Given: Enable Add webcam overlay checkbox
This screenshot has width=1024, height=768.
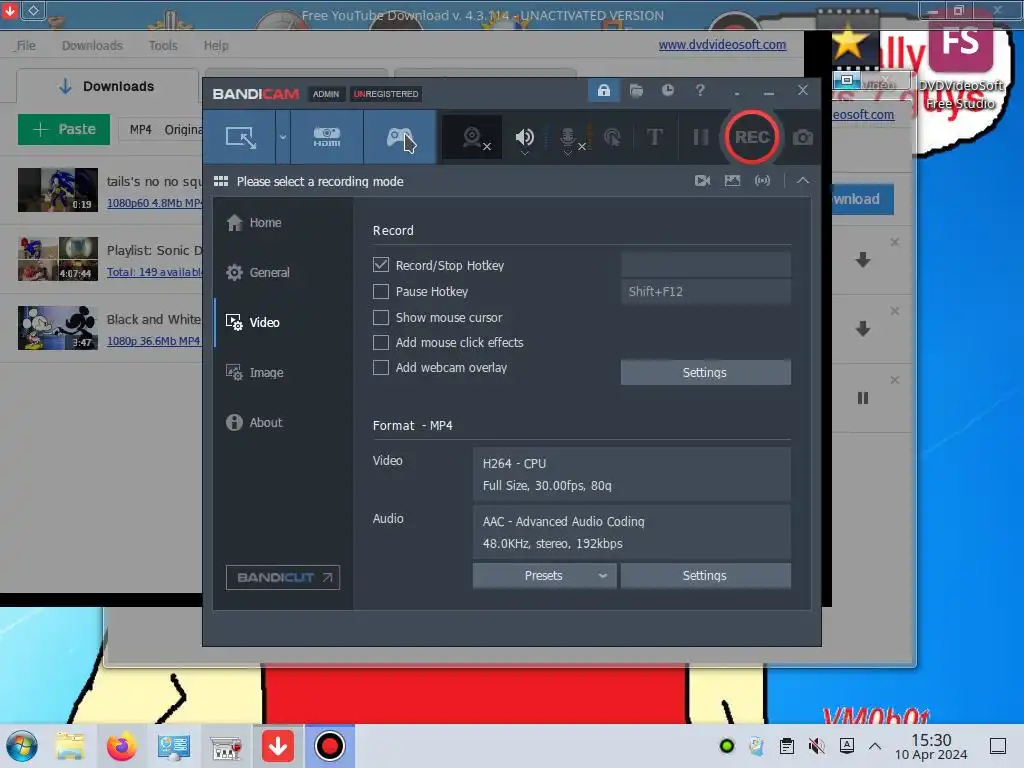Looking at the screenshot, I should (381, 368).
